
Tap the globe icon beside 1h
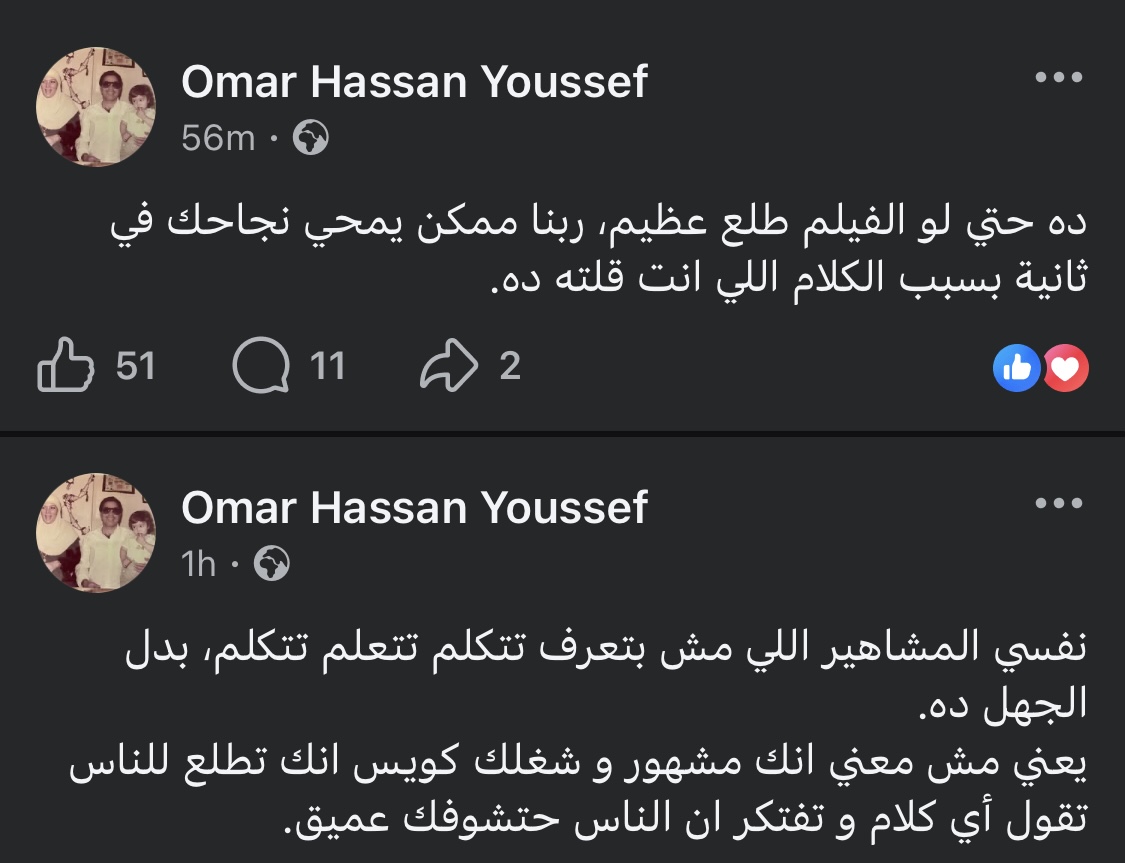click(271, 564)
